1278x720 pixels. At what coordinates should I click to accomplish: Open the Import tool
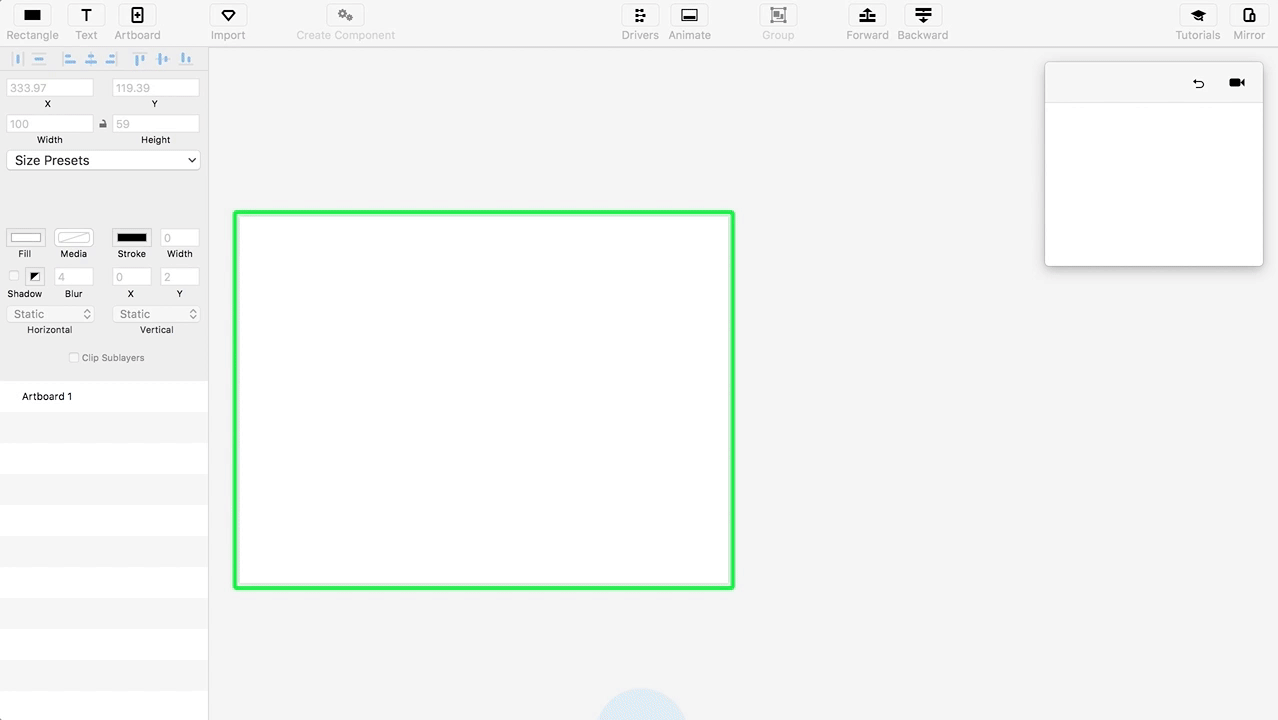point(228,15)
